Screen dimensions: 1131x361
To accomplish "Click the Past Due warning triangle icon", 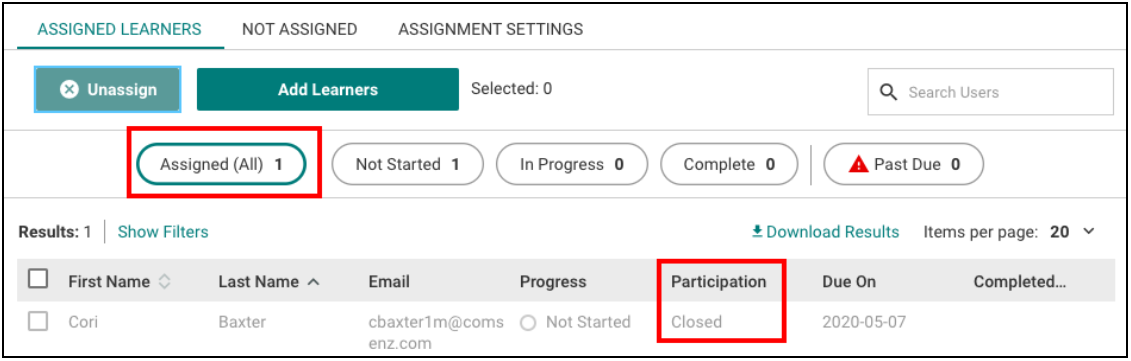I will pos(858,165).
